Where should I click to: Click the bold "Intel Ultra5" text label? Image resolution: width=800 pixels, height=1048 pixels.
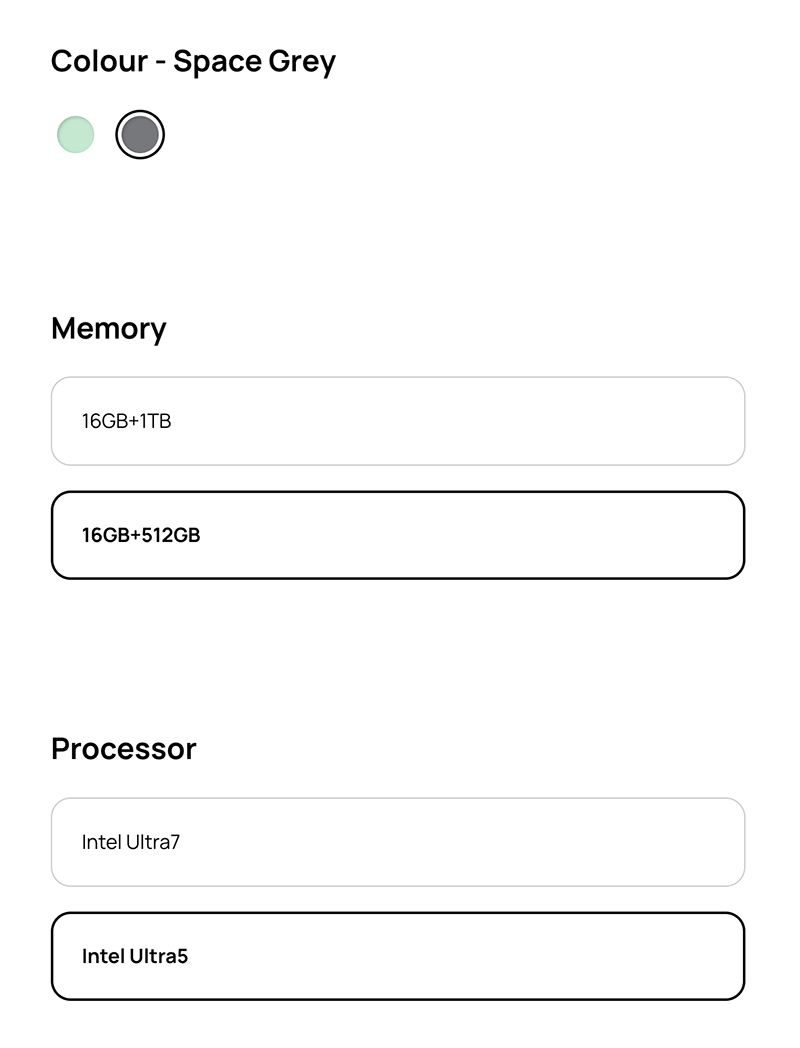coord(135,956)
